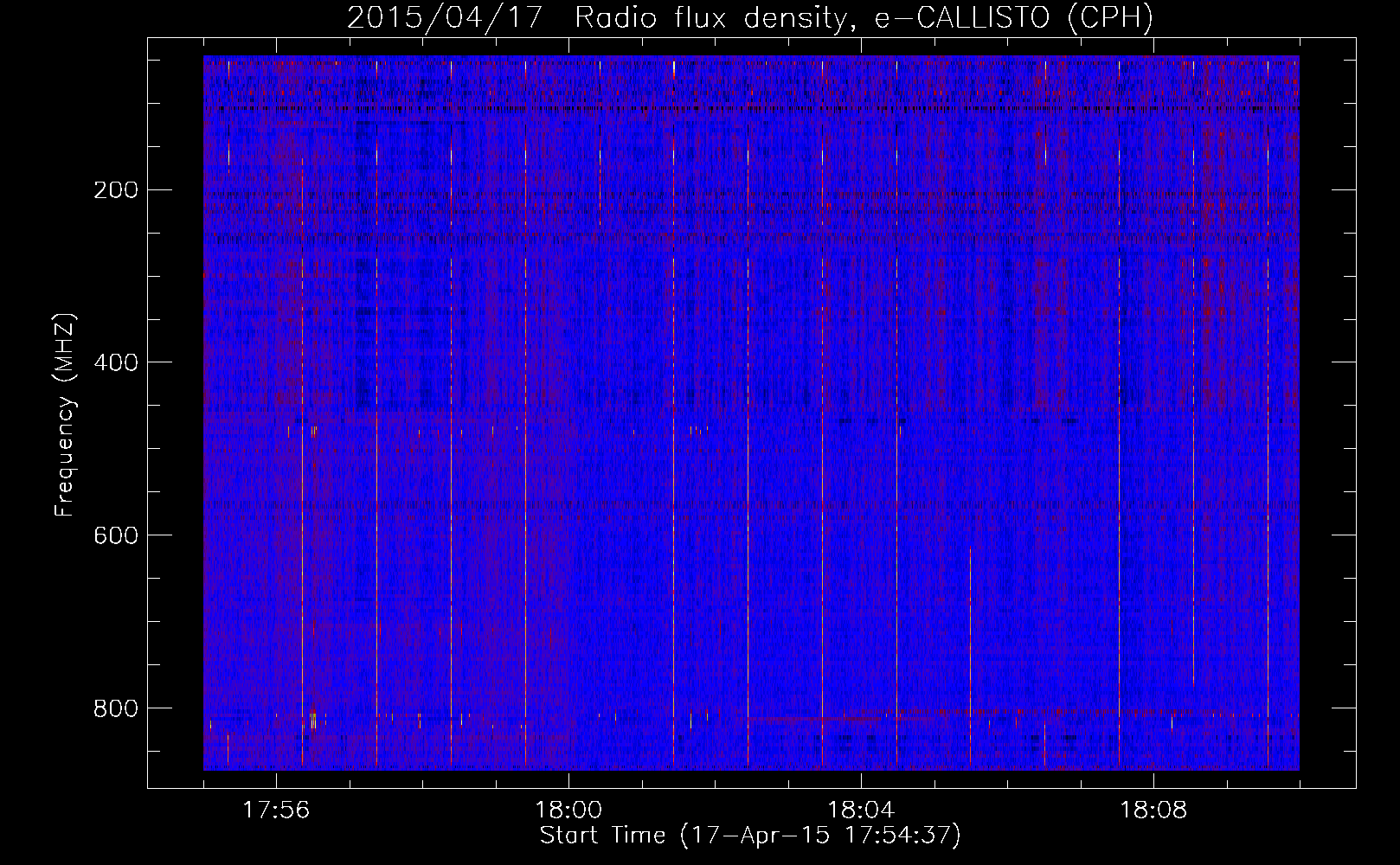Screen dimensions: 1400x865
Task: Click the 200 MHz frequency tick label
Action: (115, 190)
